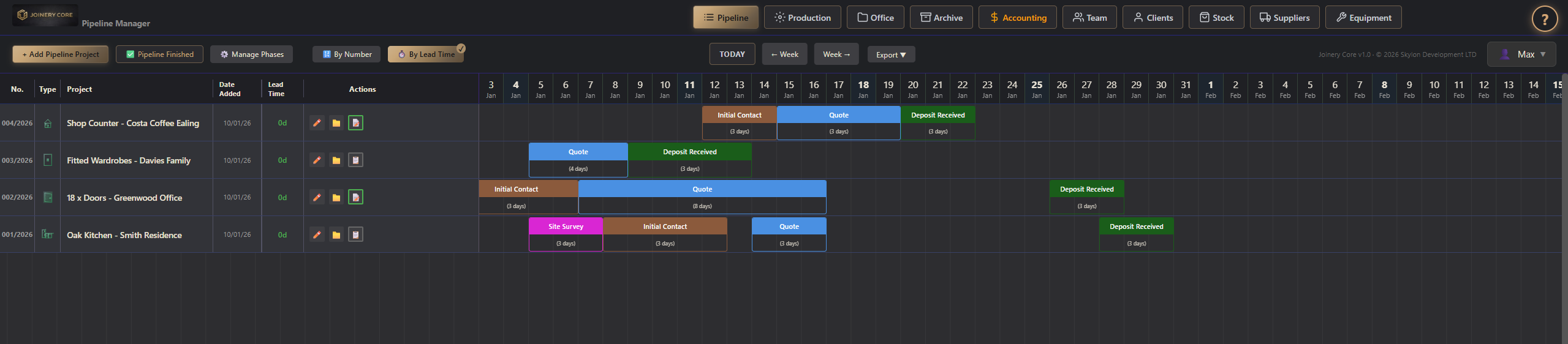The width and height of the screenshot is (1568, 344).
Task: Click the document icon for Shop Counter project
Action: click(x=355, y=123)
